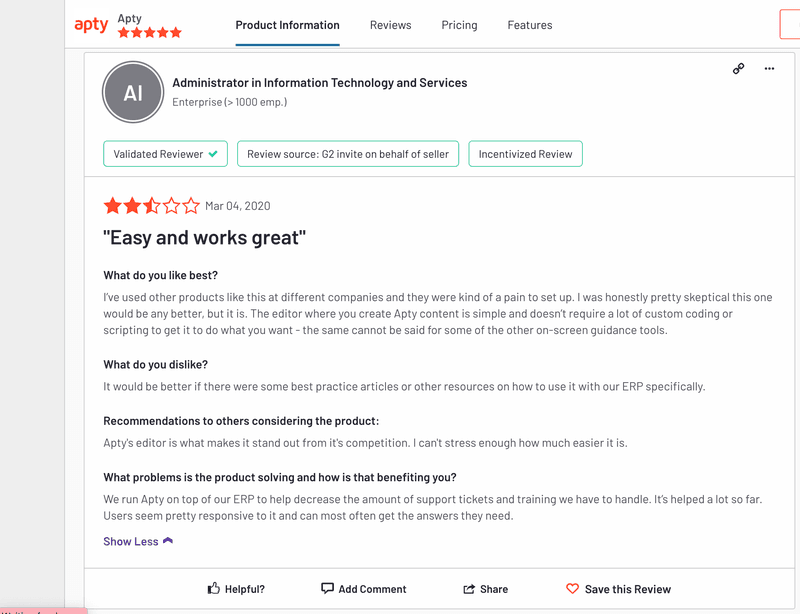800x614 pixels.
Task: Open comments with the Add Comment speech bubble icon
Action: 327,589
